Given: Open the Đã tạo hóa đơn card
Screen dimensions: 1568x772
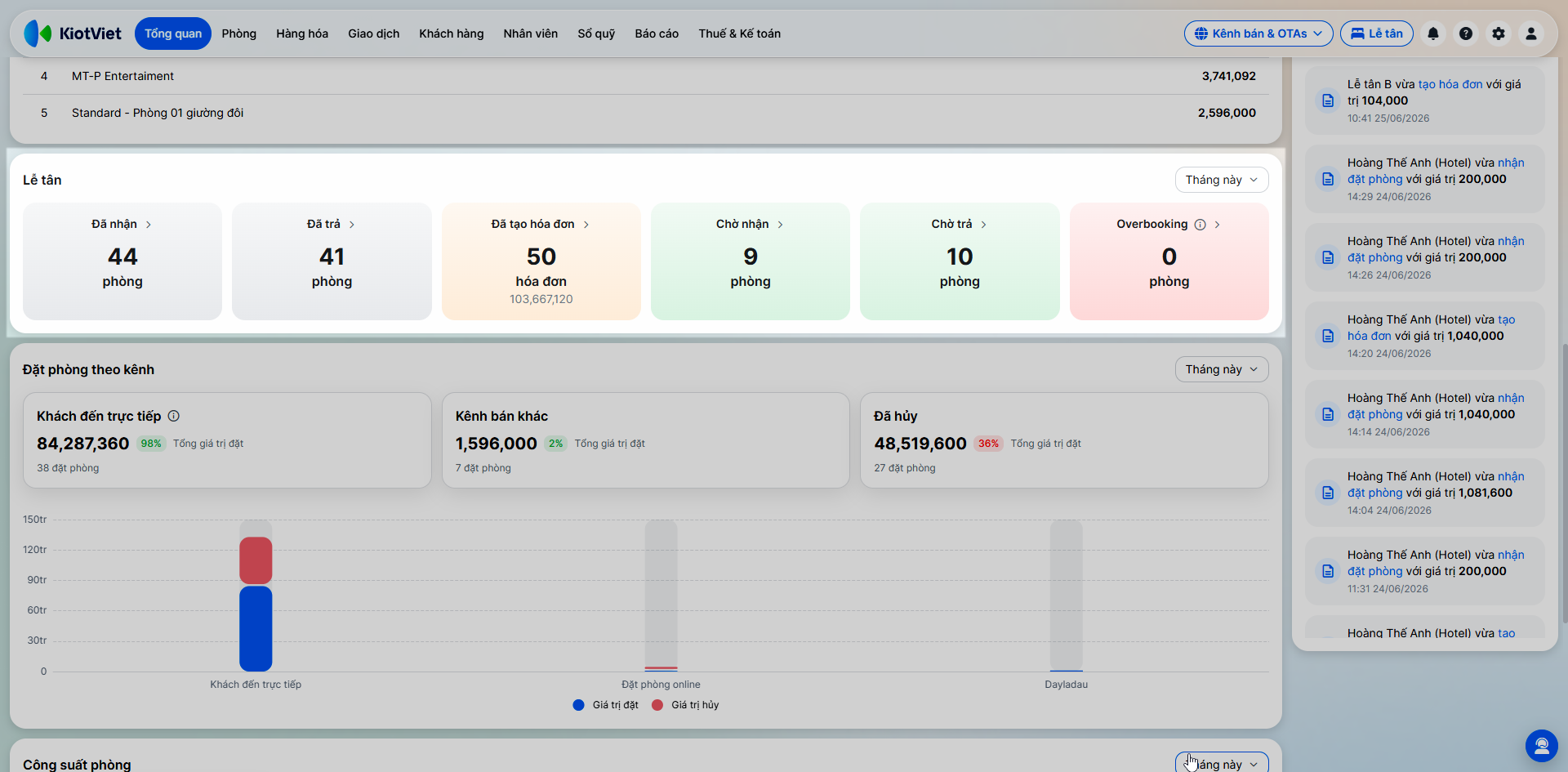Looking at the screenshot, I should (x=541, y=261).
